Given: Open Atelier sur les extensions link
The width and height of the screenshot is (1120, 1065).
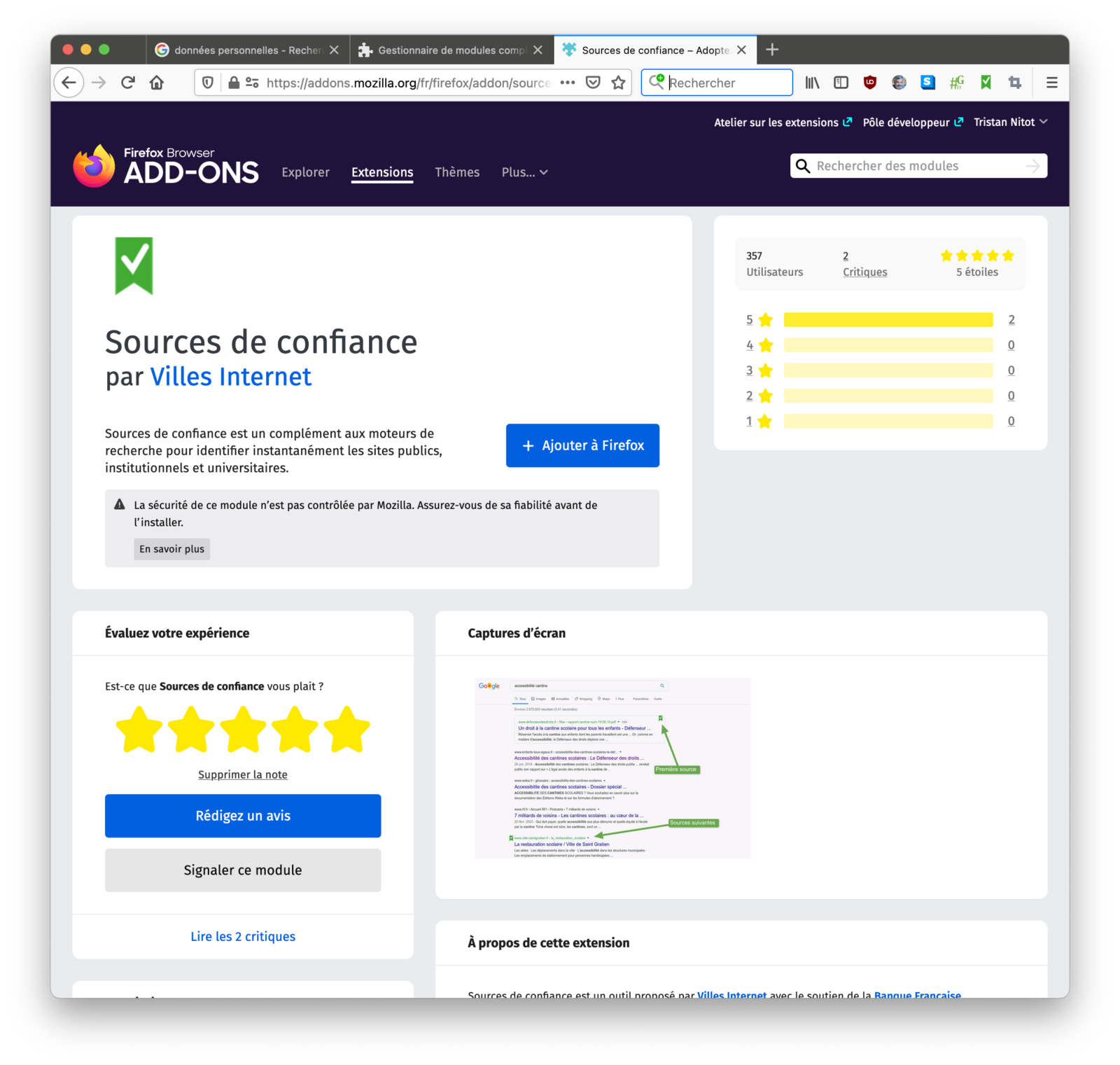Looking at the screenshot, I should [783, 123].
